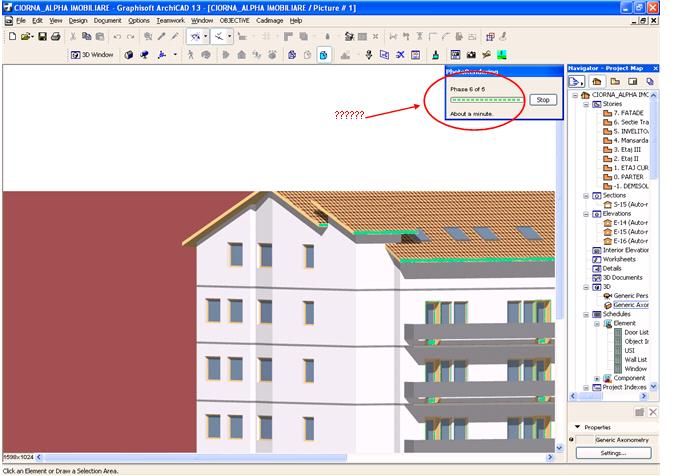This screenshot has height=476, width=678.
Task: Switch Navigator to View Map folder icon
Action: 615,81
